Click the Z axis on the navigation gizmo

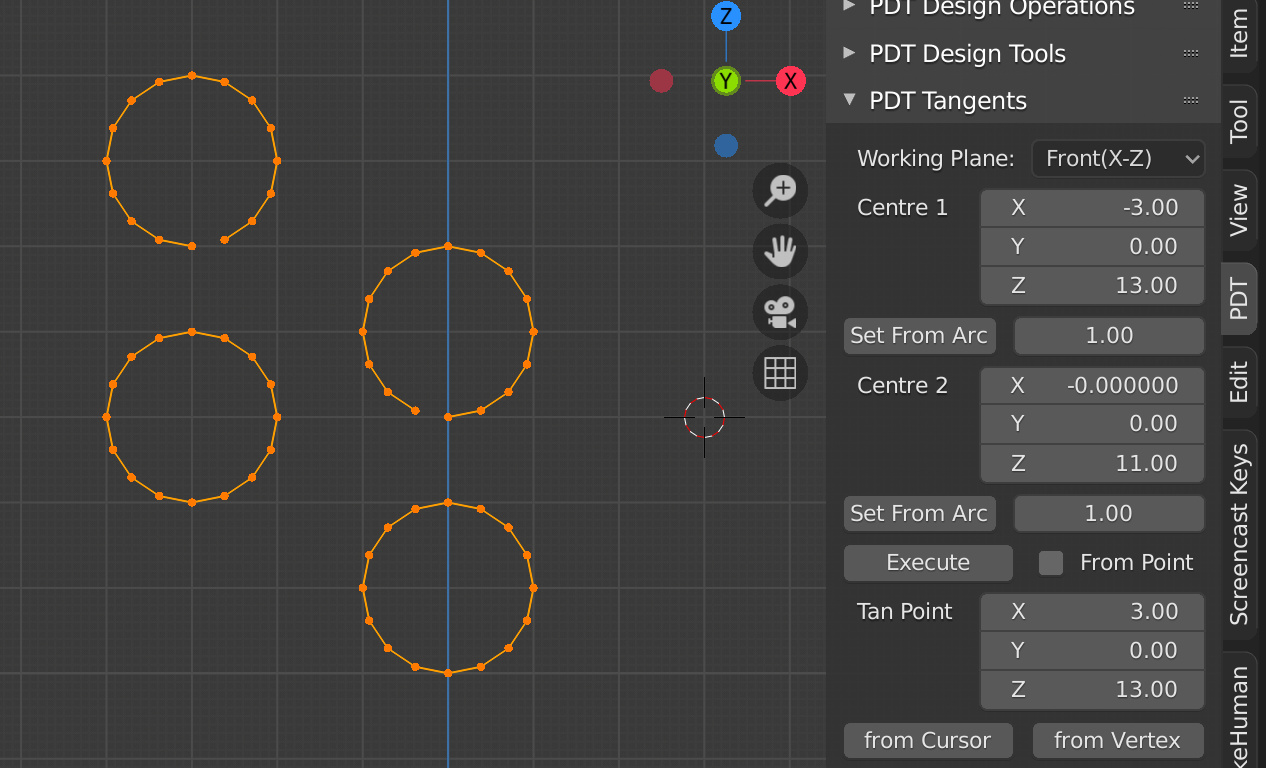[725, 16]
